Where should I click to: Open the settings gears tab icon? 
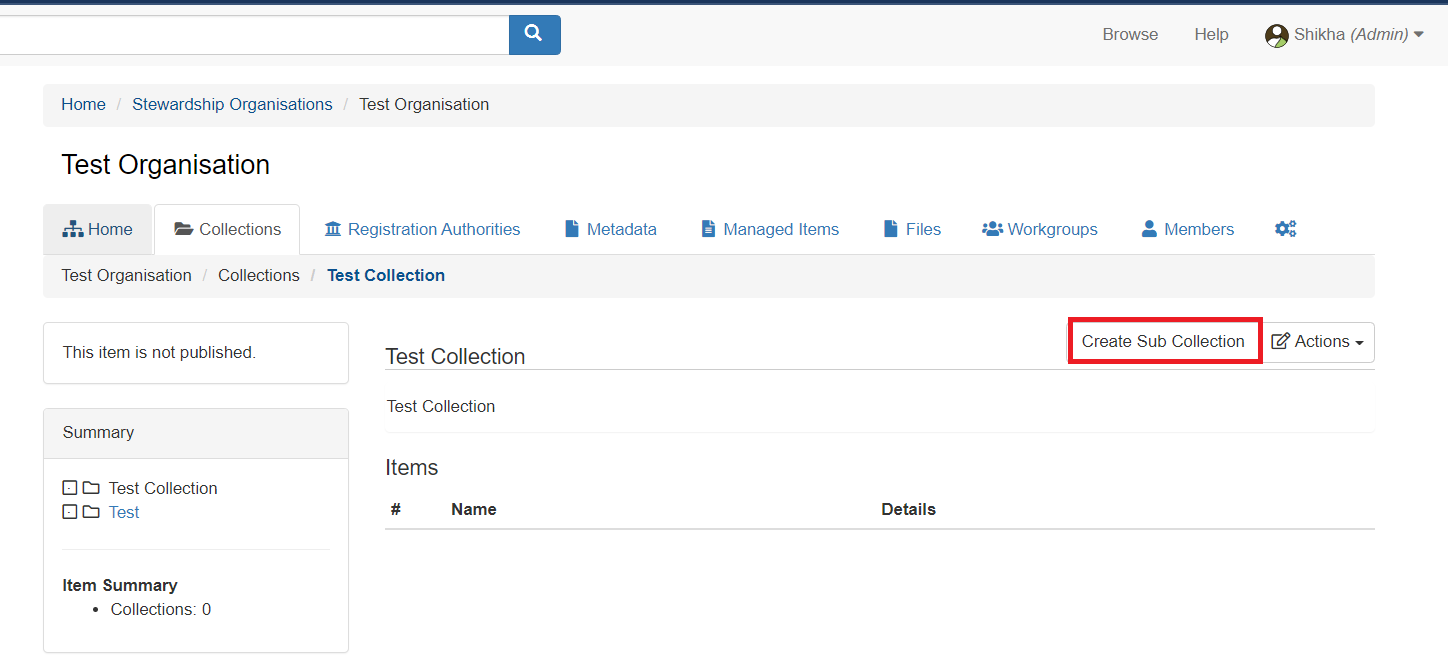1285,229
